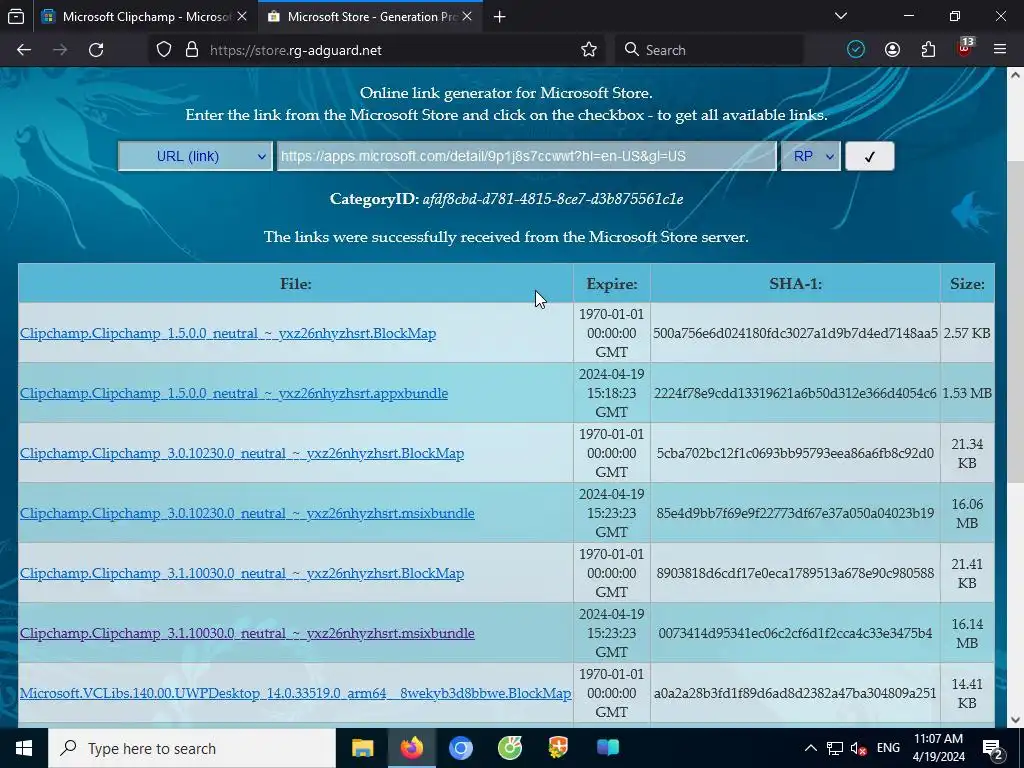Select SHA-1 hash starting with 500a756e
The width and height of the screenshot is (1024, 768).
(x=795, y=333)
